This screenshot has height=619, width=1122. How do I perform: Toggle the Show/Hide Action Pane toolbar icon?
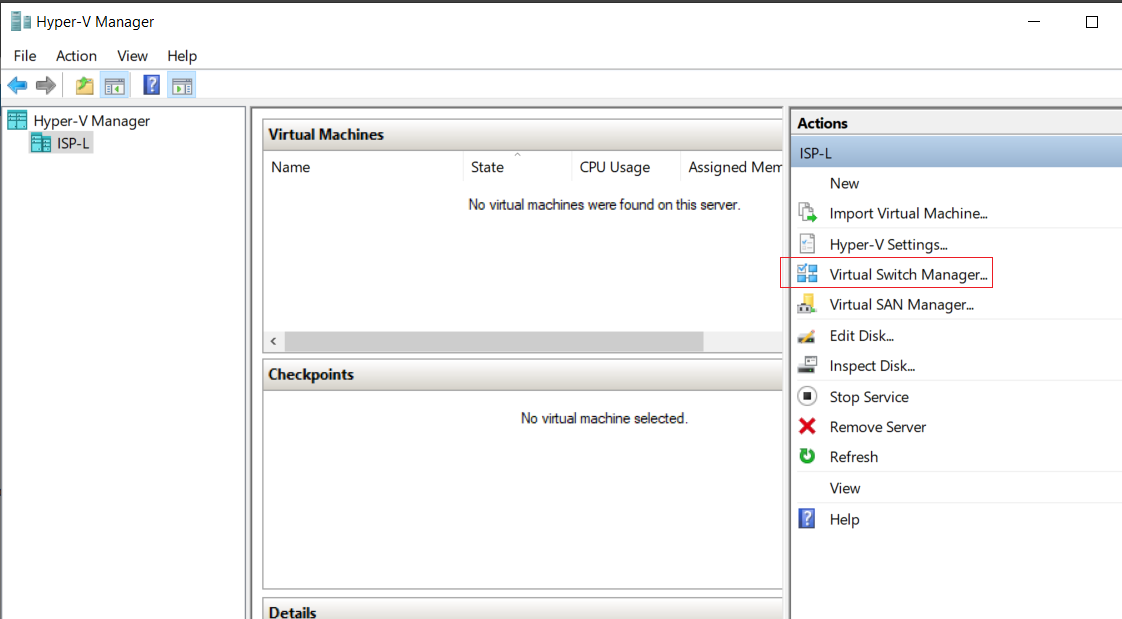(x=182, y=86)
